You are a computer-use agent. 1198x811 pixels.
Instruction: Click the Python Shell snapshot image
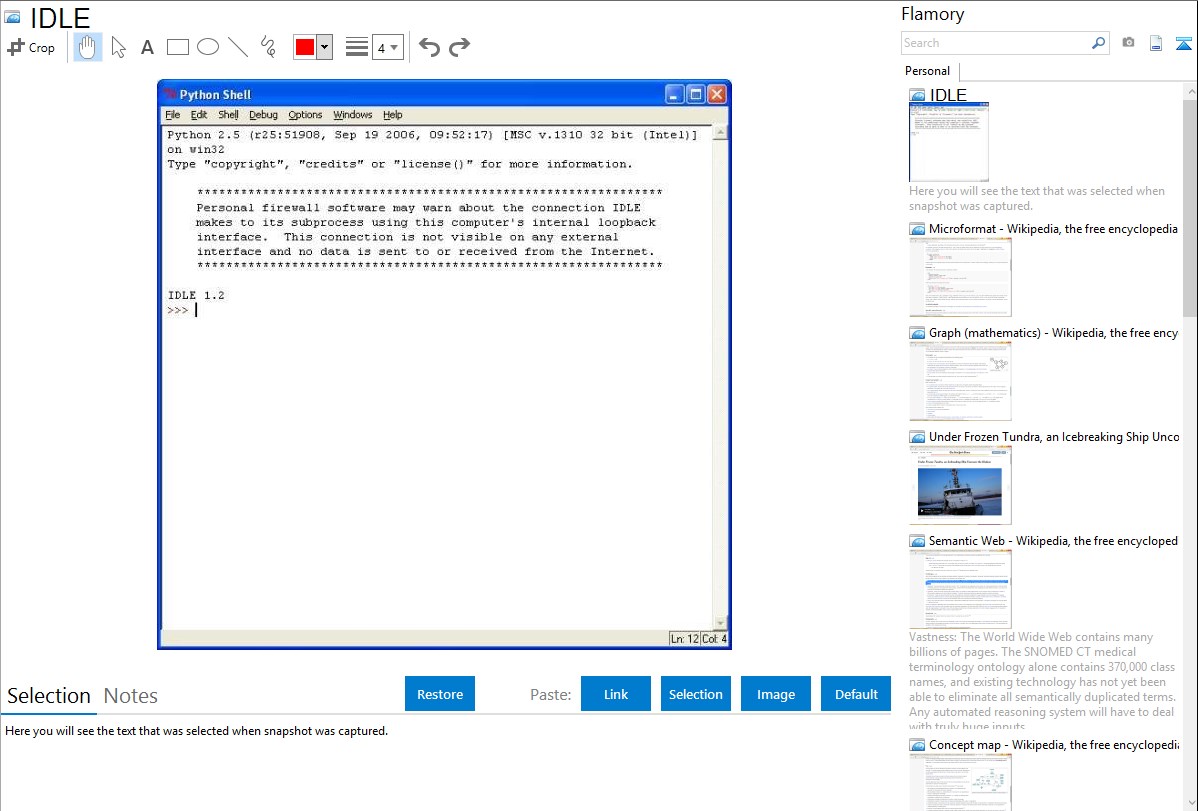[444, 365]
